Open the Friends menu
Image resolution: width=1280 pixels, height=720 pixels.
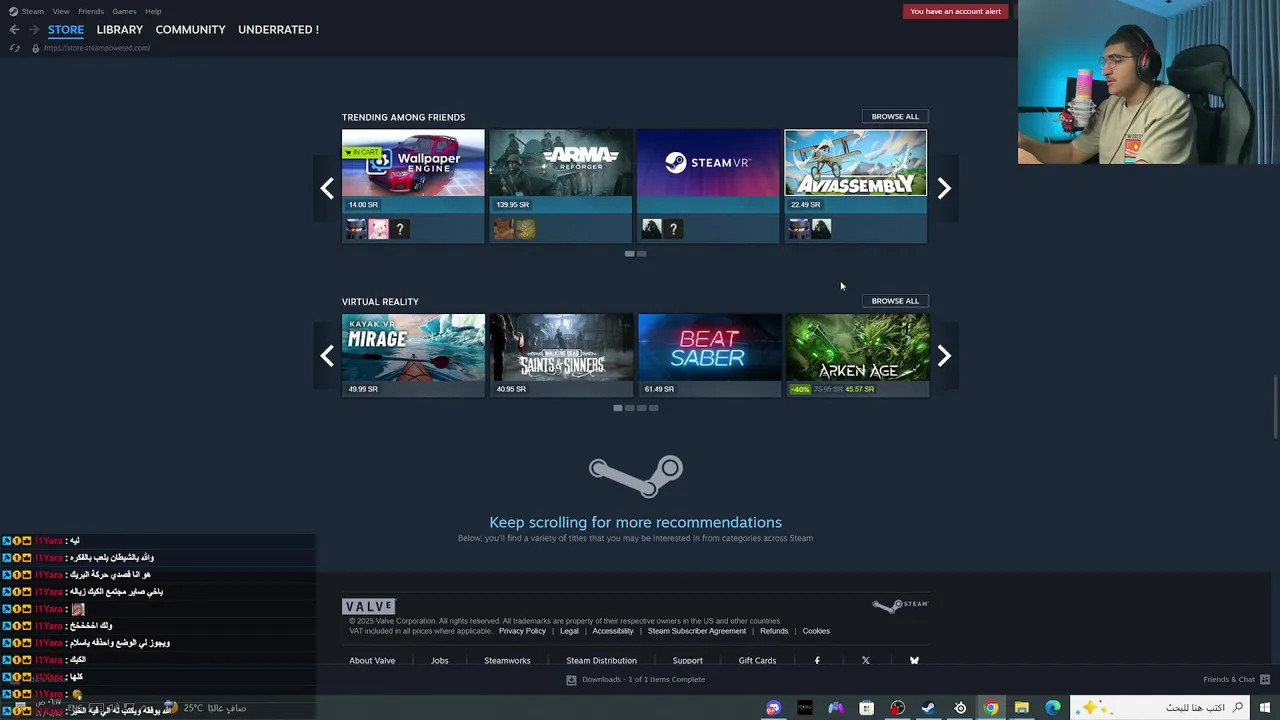(x=91, y=11)
